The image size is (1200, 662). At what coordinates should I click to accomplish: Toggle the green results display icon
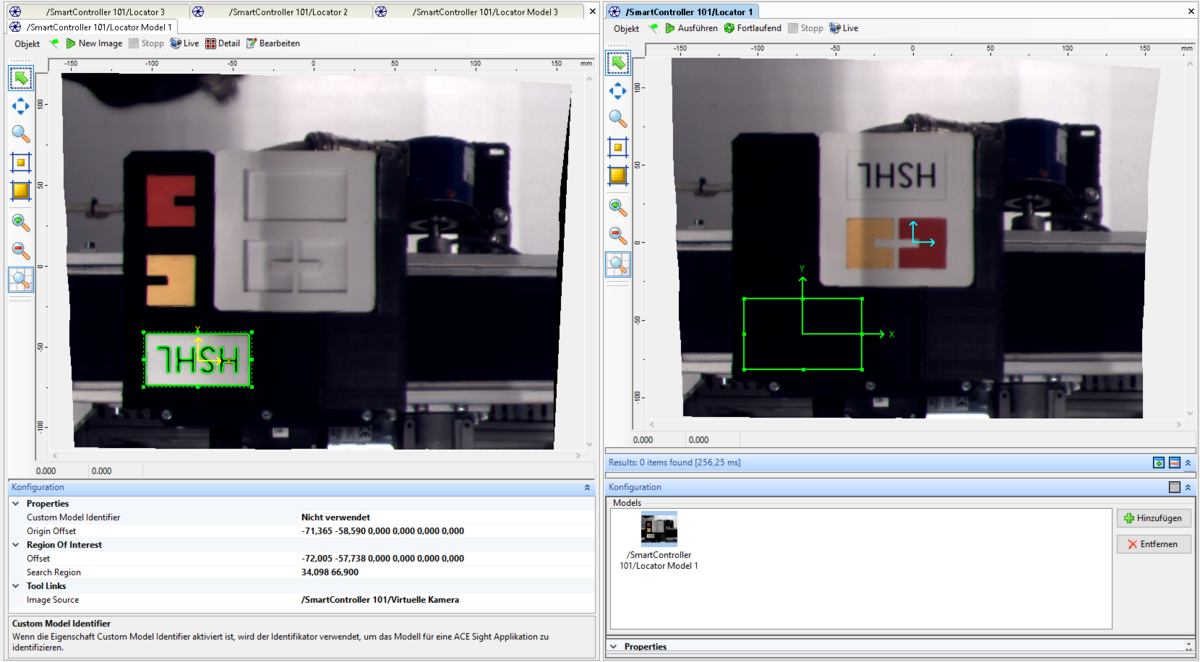point(1158,463)
